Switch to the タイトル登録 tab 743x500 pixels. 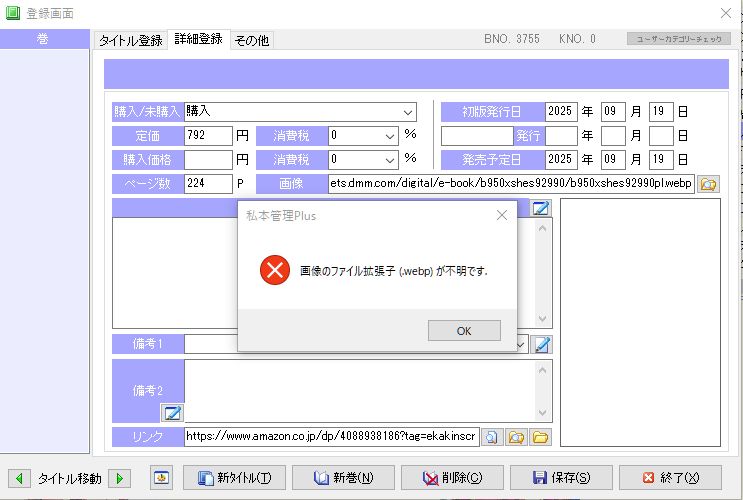(x=130, y=40)
